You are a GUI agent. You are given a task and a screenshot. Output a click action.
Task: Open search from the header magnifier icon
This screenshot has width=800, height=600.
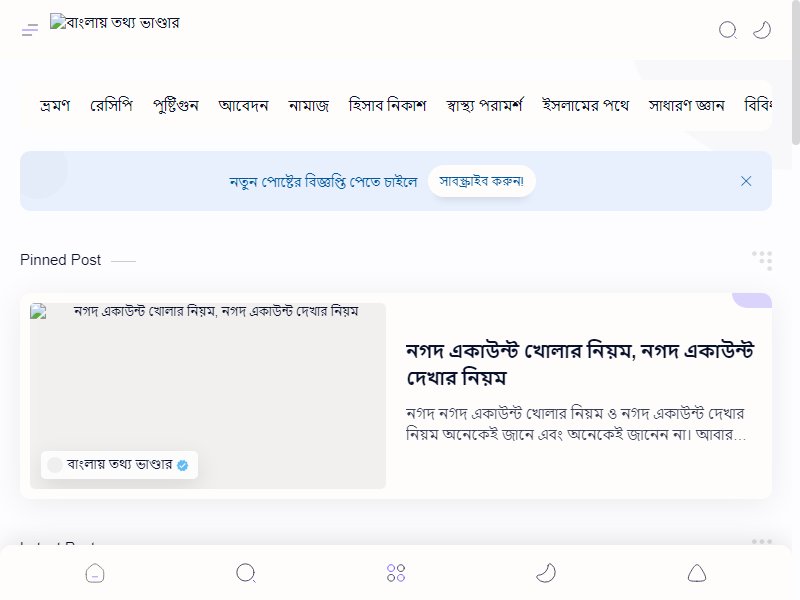(x=728, y=30)
